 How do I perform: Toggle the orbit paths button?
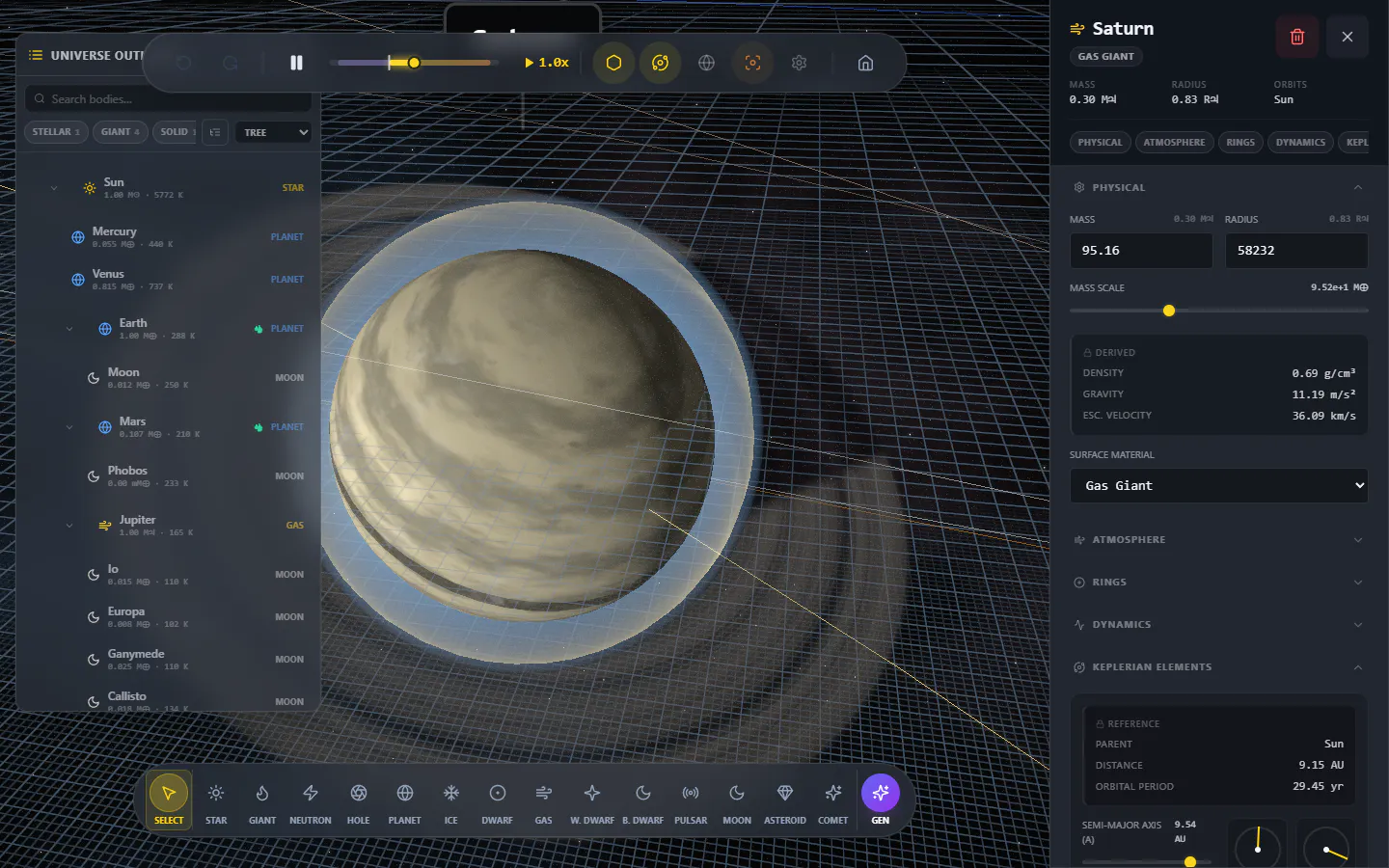[x=660, y=63]
